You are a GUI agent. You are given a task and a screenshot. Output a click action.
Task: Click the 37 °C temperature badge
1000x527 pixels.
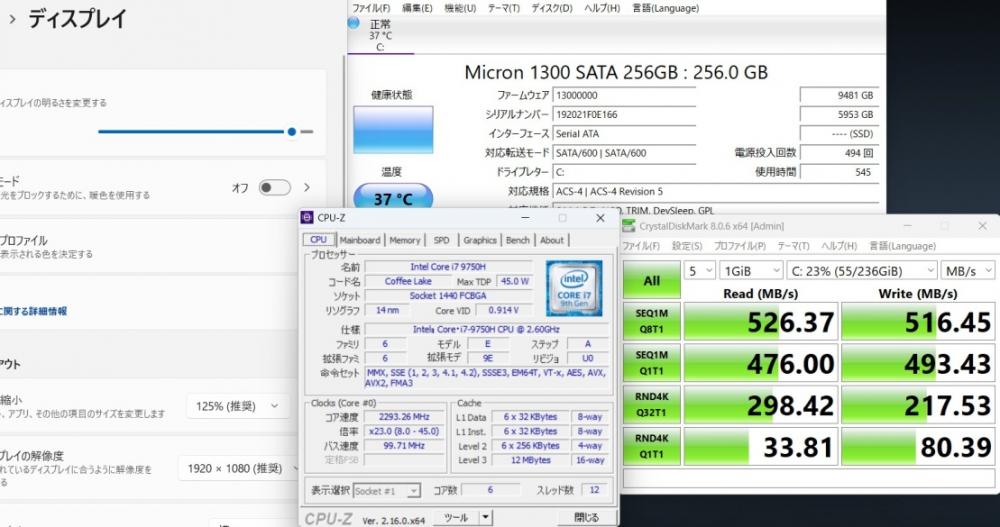tap(393, 199)
